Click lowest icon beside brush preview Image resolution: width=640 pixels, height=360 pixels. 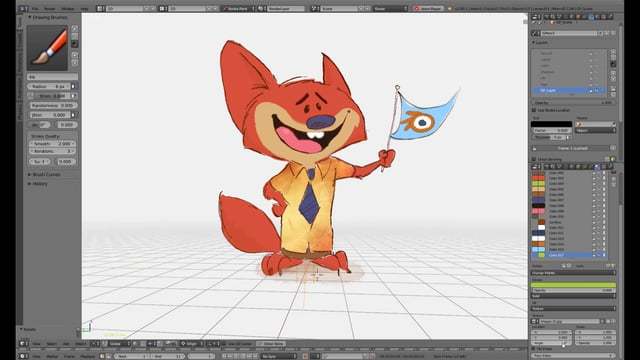coord(75,62)
